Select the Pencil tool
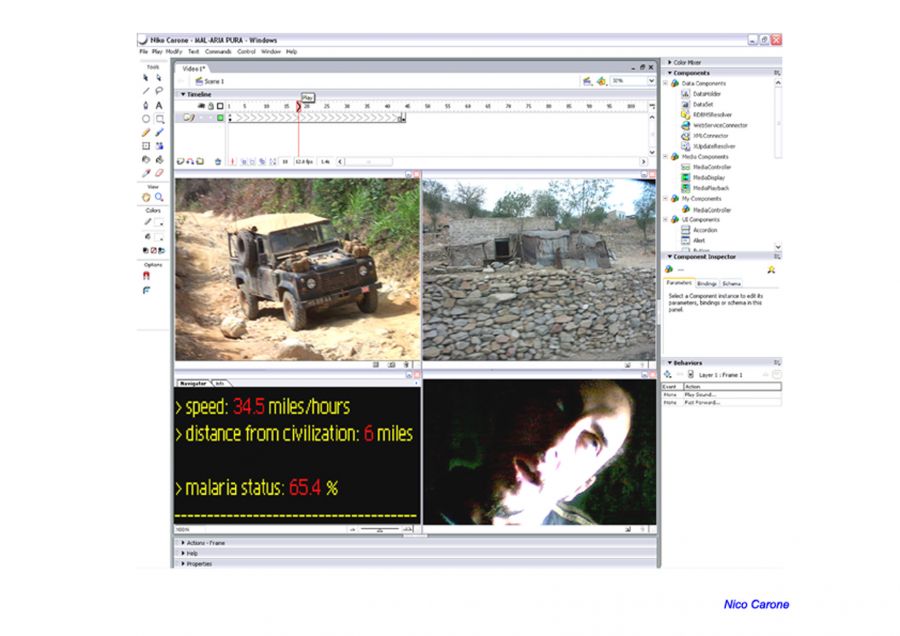The width and height of the screenshot is (900, 636). 146,133
